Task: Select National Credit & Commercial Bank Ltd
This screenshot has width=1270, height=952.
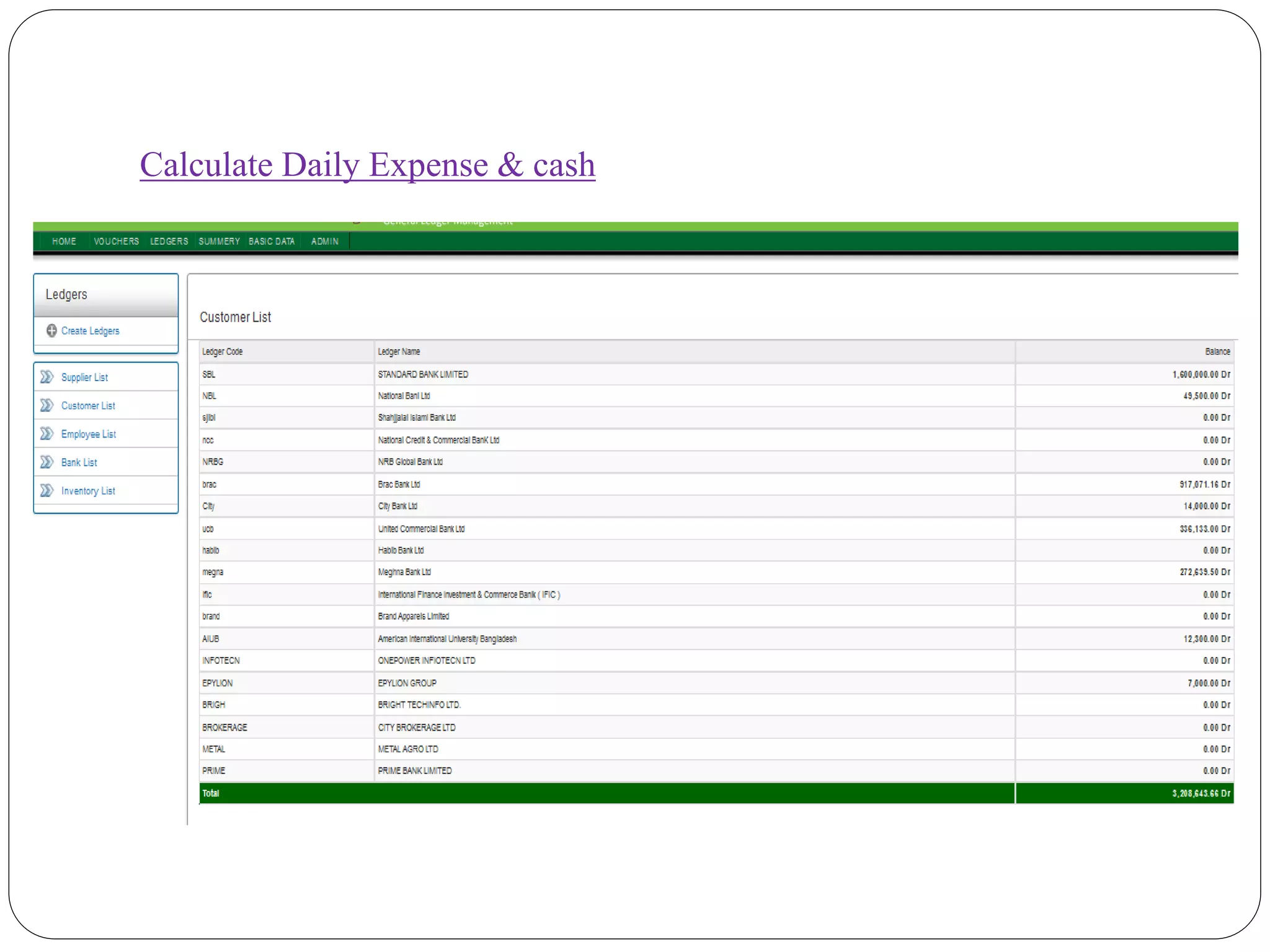Action: tap(438, 440)
